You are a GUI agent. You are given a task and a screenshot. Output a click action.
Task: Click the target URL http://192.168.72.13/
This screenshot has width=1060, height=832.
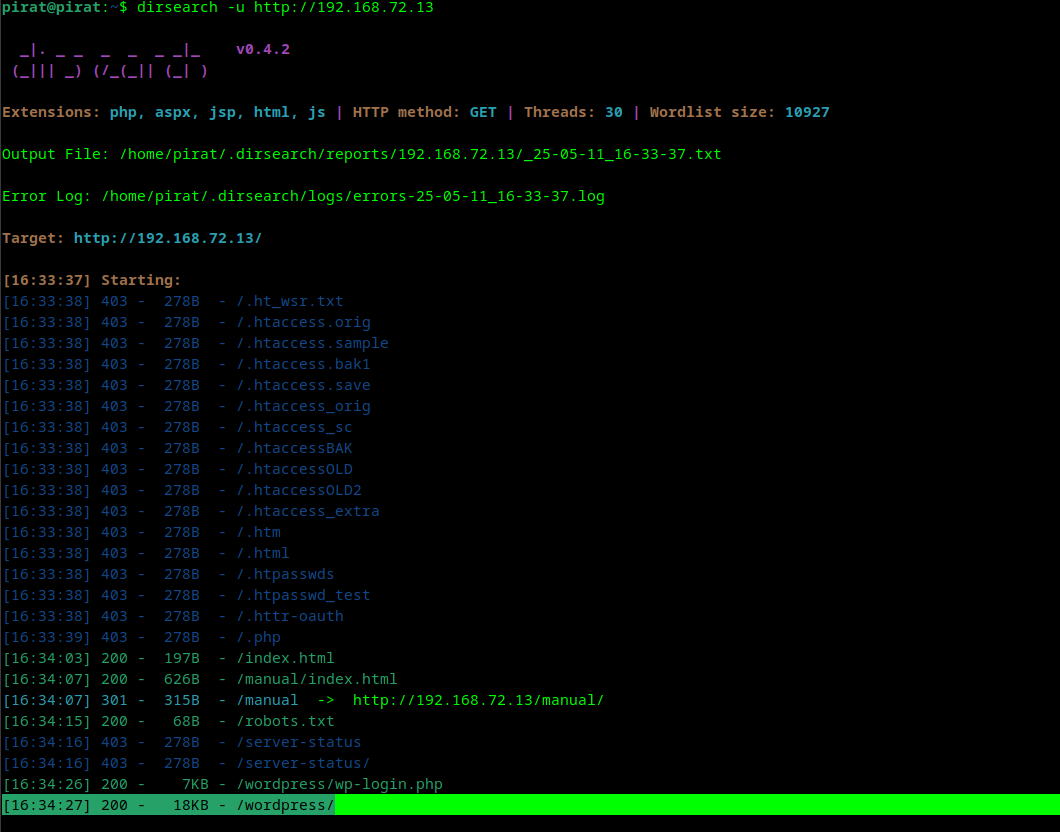coord(167,237)
